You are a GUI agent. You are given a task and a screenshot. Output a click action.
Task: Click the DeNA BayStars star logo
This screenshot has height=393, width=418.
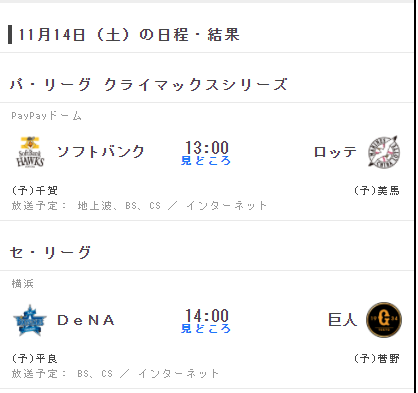[x=30, y=320]
